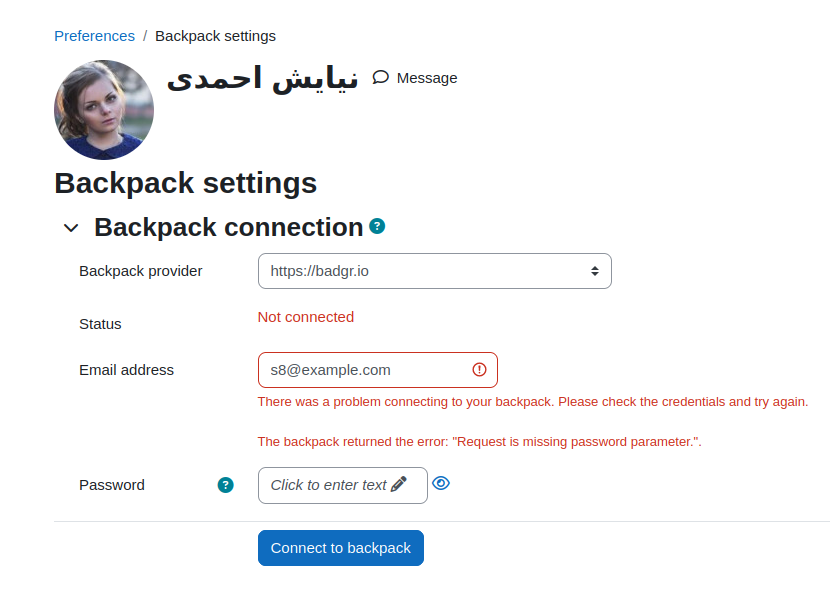
Task: Click the Password label text
Action: [112, 485]
